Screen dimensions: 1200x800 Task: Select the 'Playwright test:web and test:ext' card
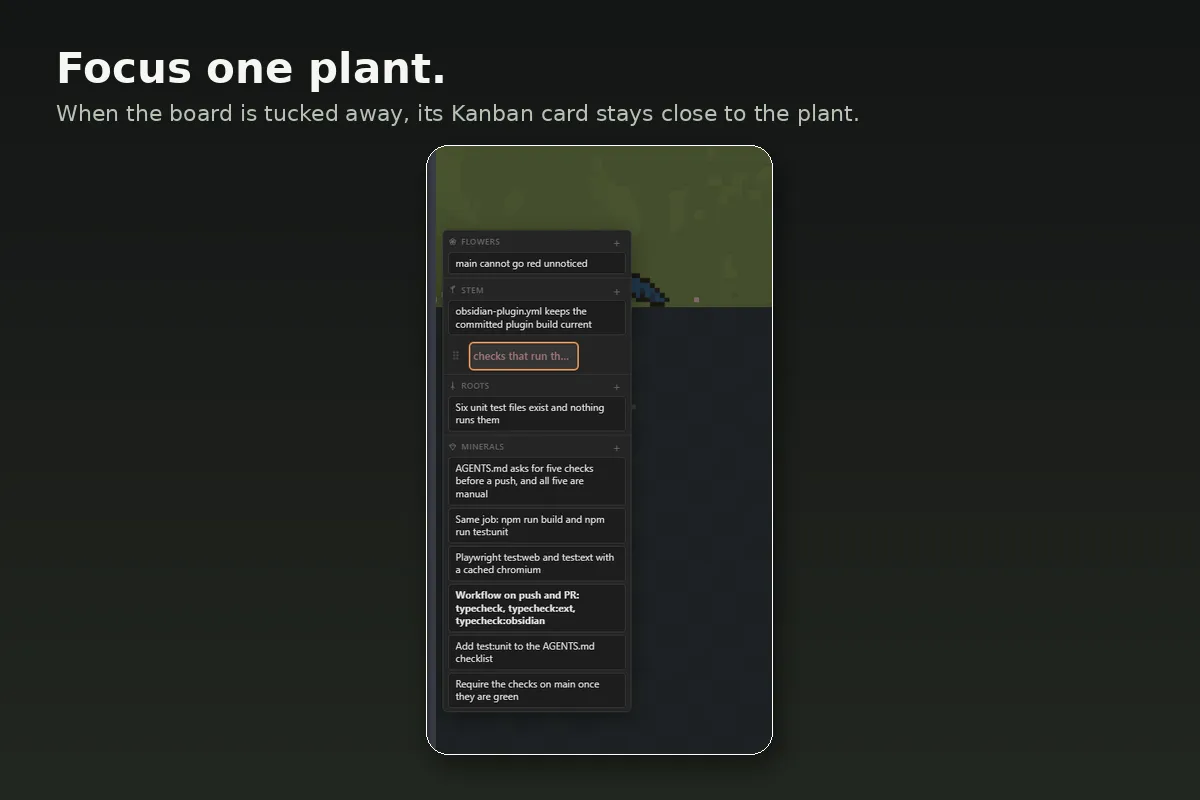(x=537, y=564)
